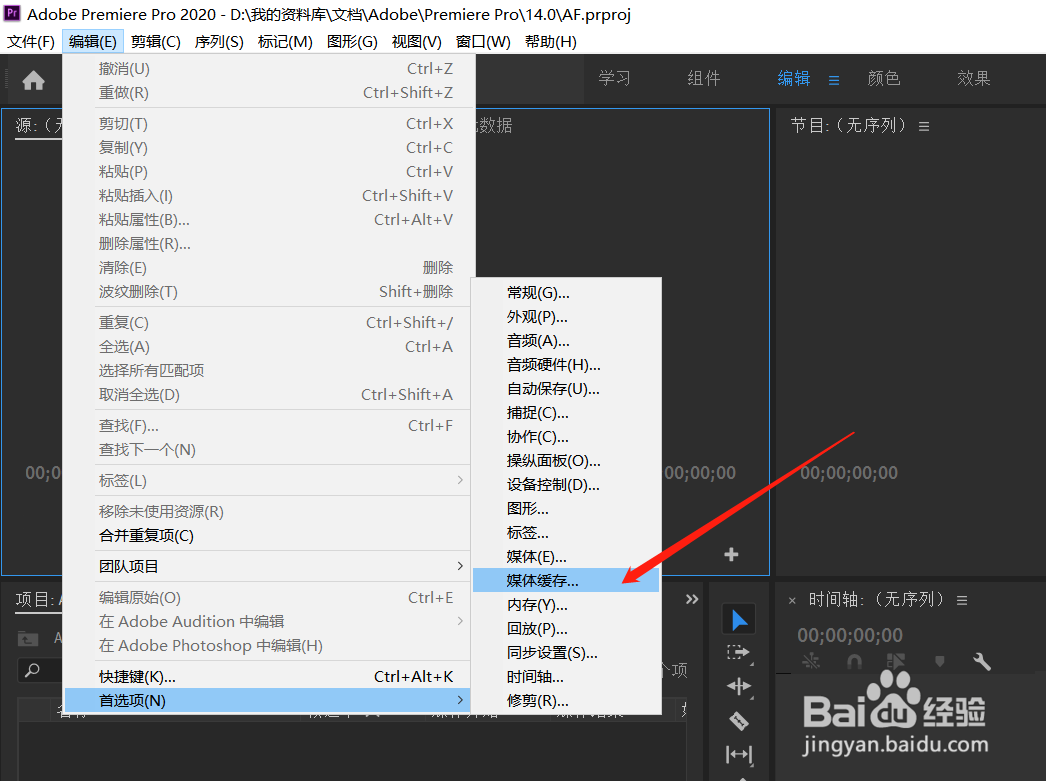Open 同步设置(S)... preferences
This screenshot has width=1046, height=781.
pyautogui.click(x=566, y=652)
